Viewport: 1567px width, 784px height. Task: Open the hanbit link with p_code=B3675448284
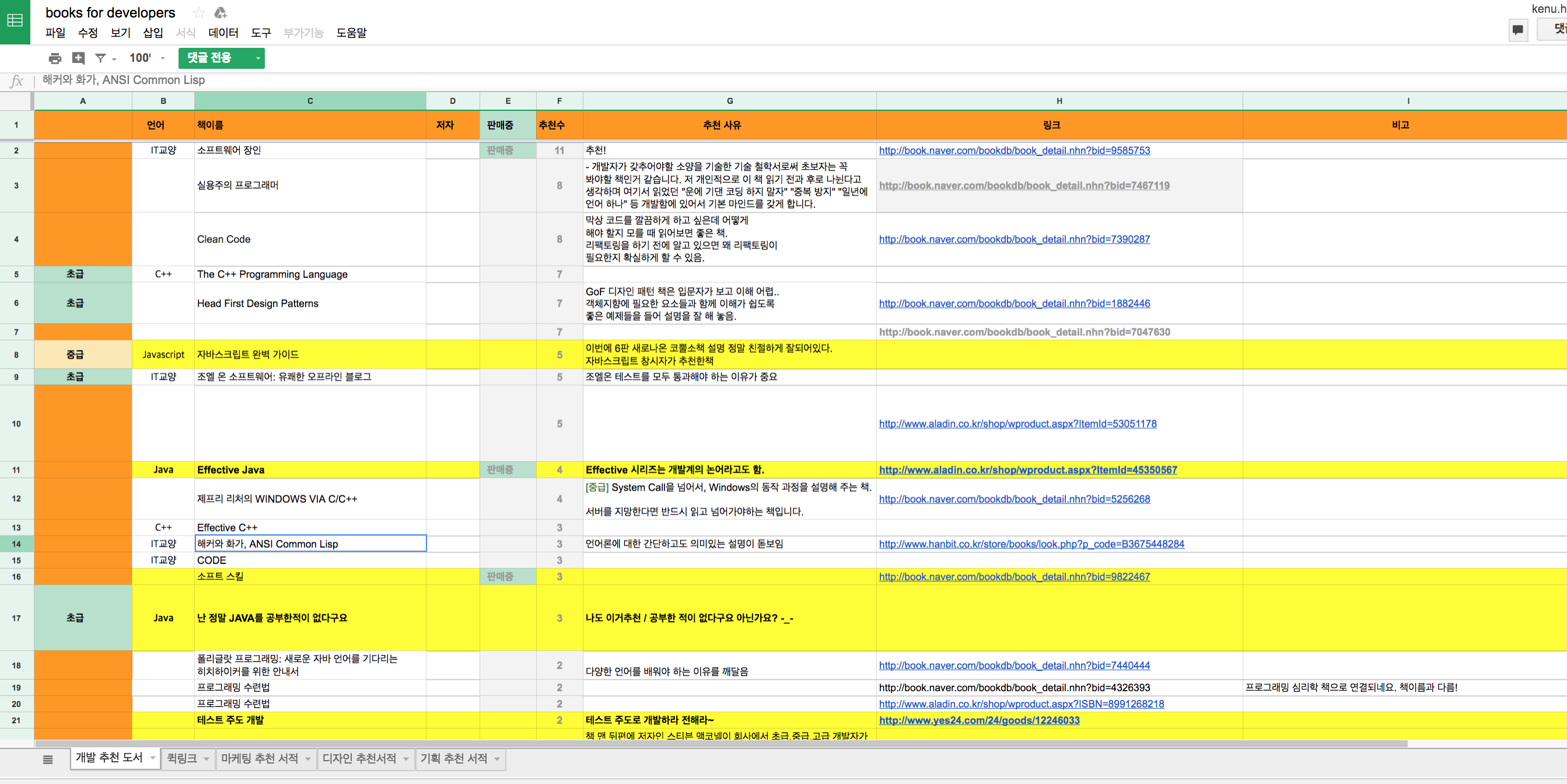pos(1031,544)
